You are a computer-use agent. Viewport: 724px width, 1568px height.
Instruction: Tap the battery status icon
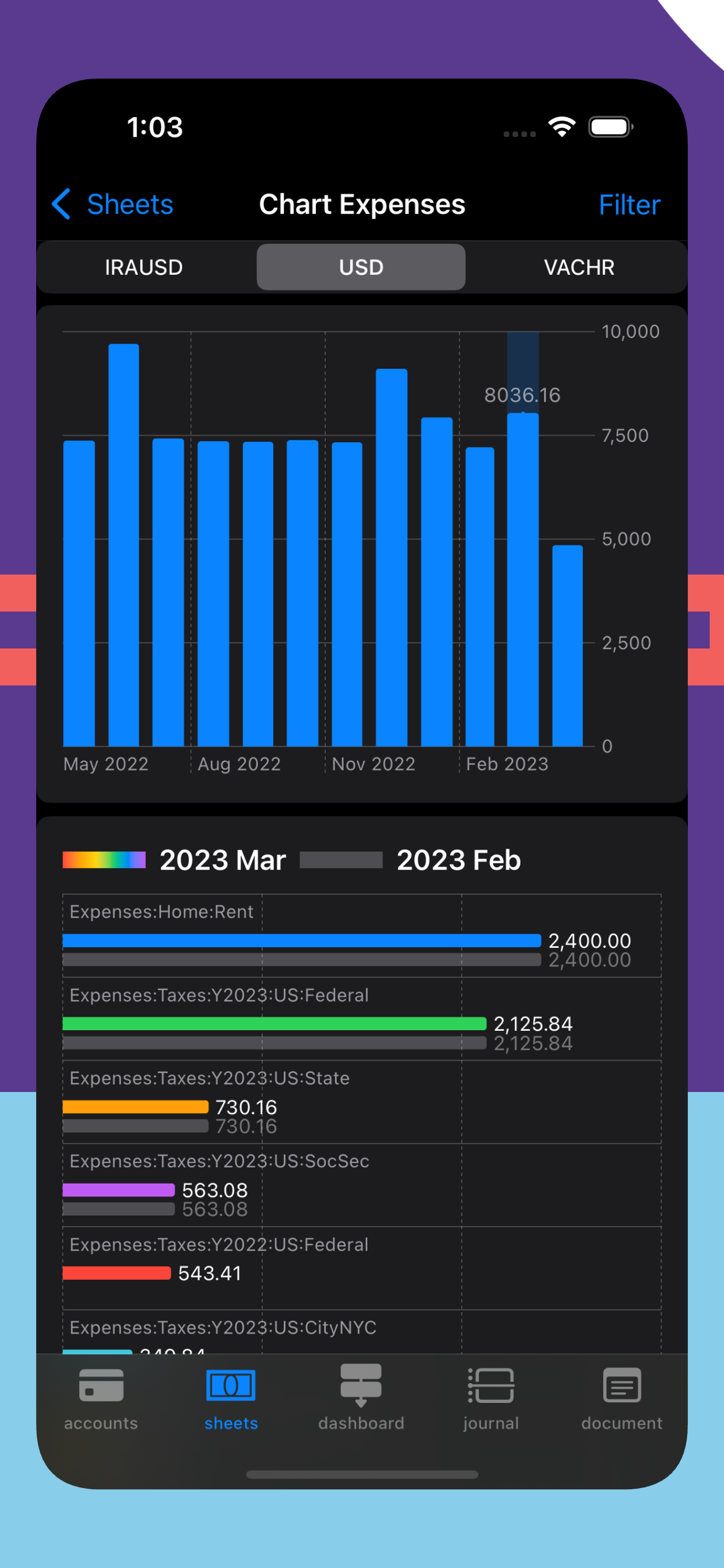point(611,127)
